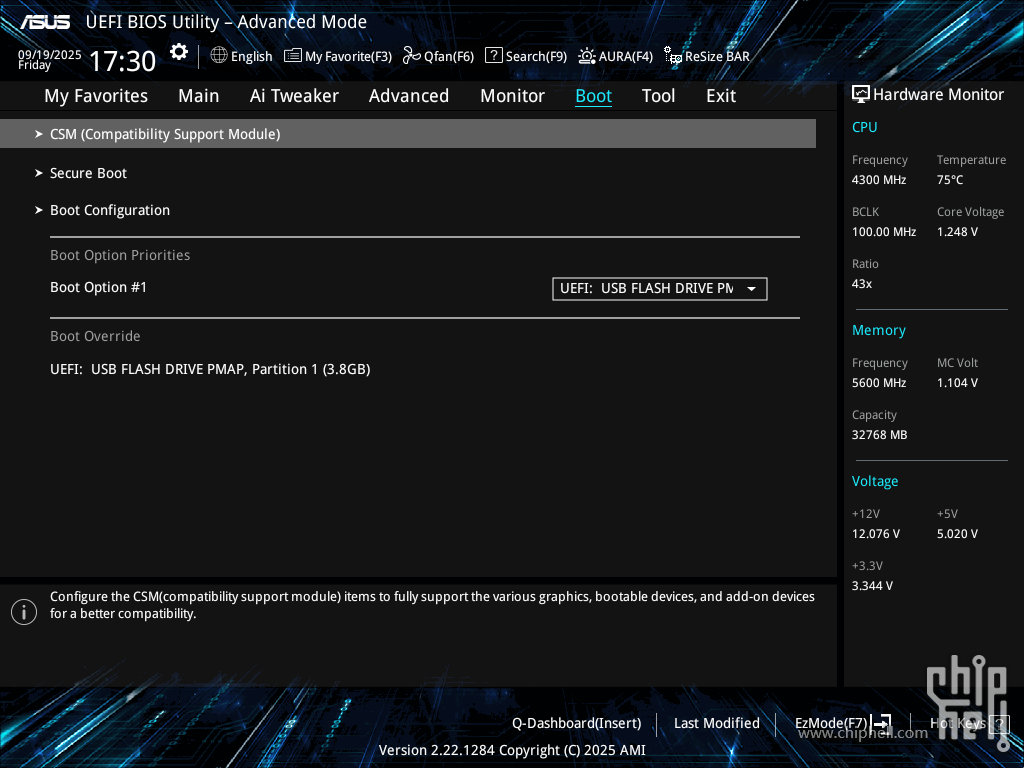Viewport: 1024px width, 768px height.
Task: Click the +12V value 12.076 V
Action: [876, 534]
